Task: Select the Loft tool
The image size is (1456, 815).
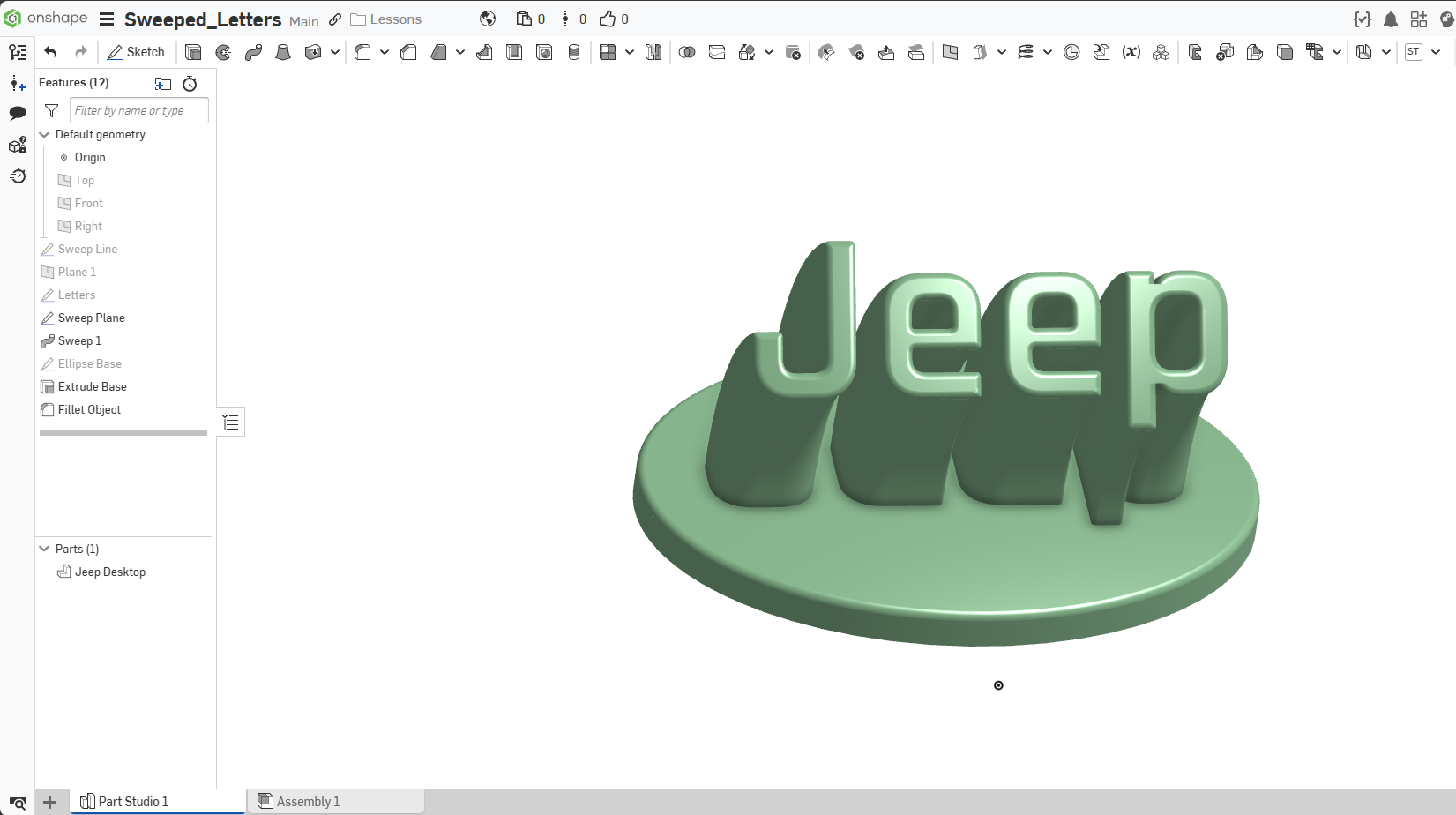Action: tap(283, 52)
